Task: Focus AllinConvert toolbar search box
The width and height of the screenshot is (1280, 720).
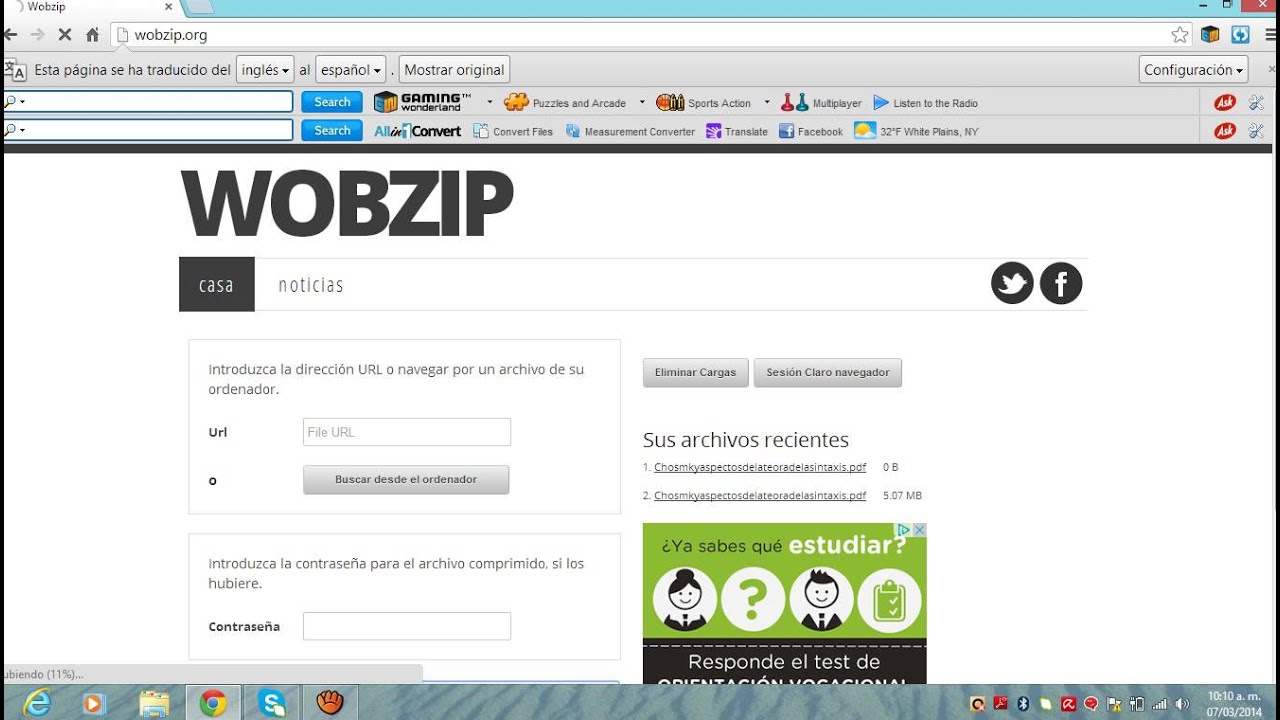Action: [x=148, y=130]
